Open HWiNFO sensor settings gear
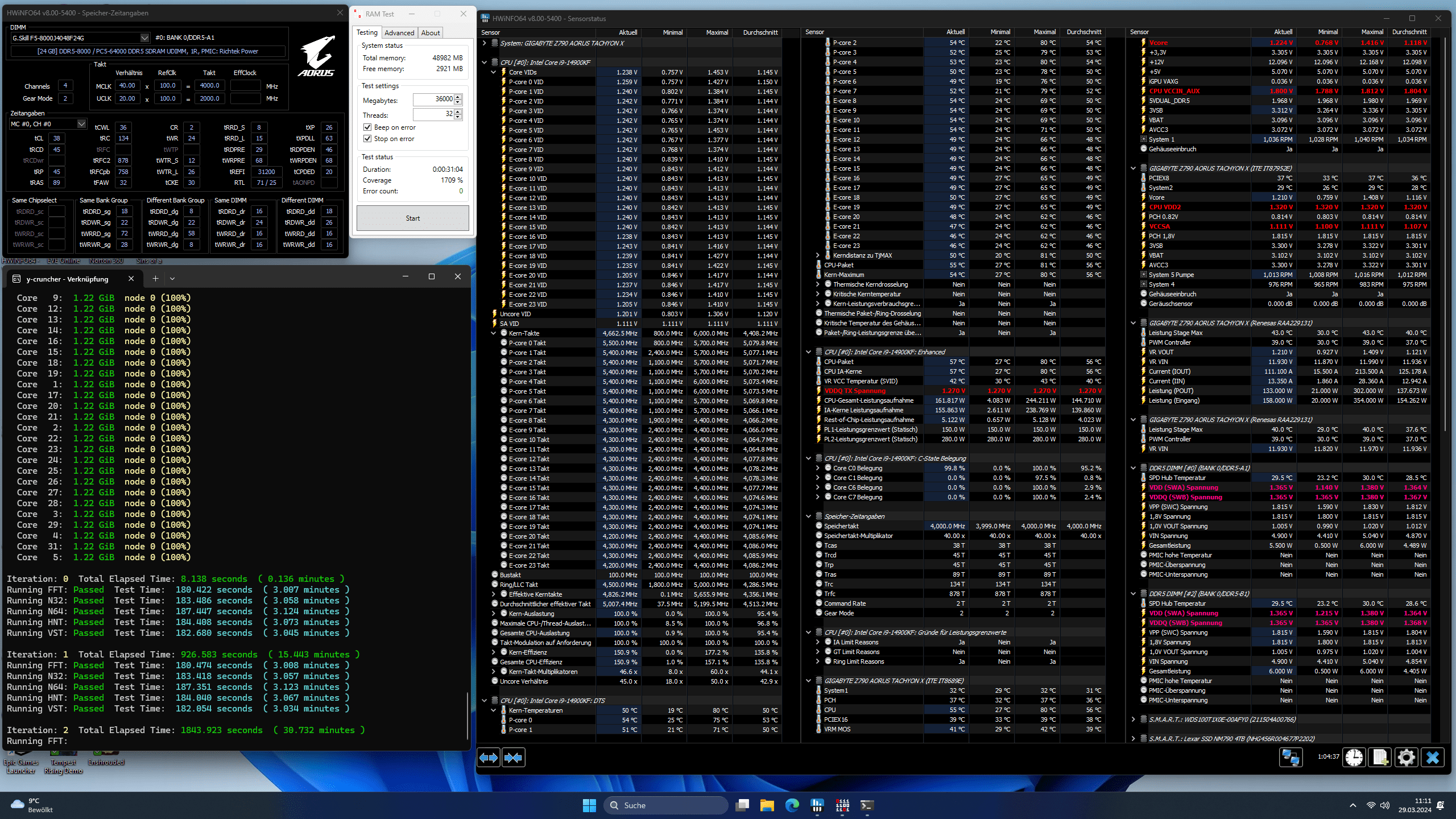 point(1407,758)
